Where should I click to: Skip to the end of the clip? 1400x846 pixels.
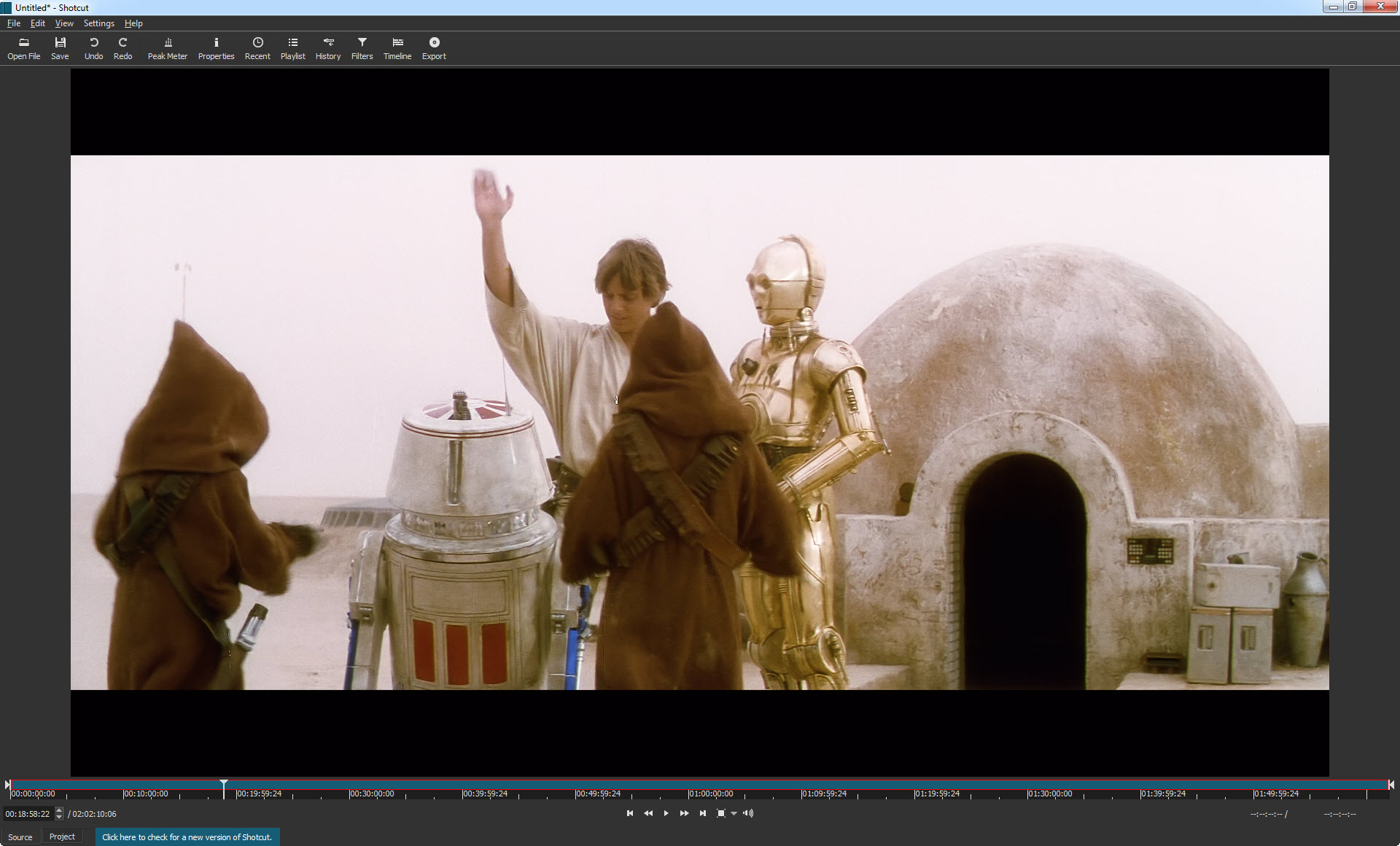point(702,813)
